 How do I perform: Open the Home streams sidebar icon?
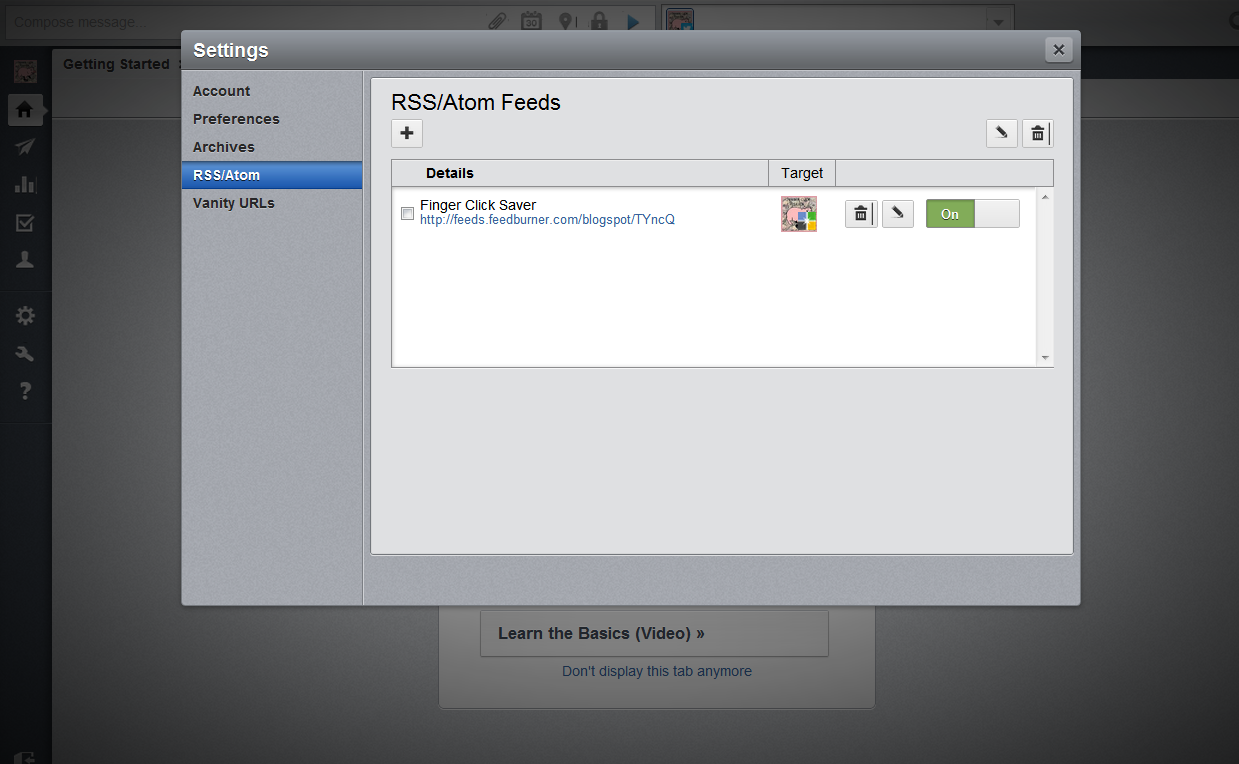[25, 110]
